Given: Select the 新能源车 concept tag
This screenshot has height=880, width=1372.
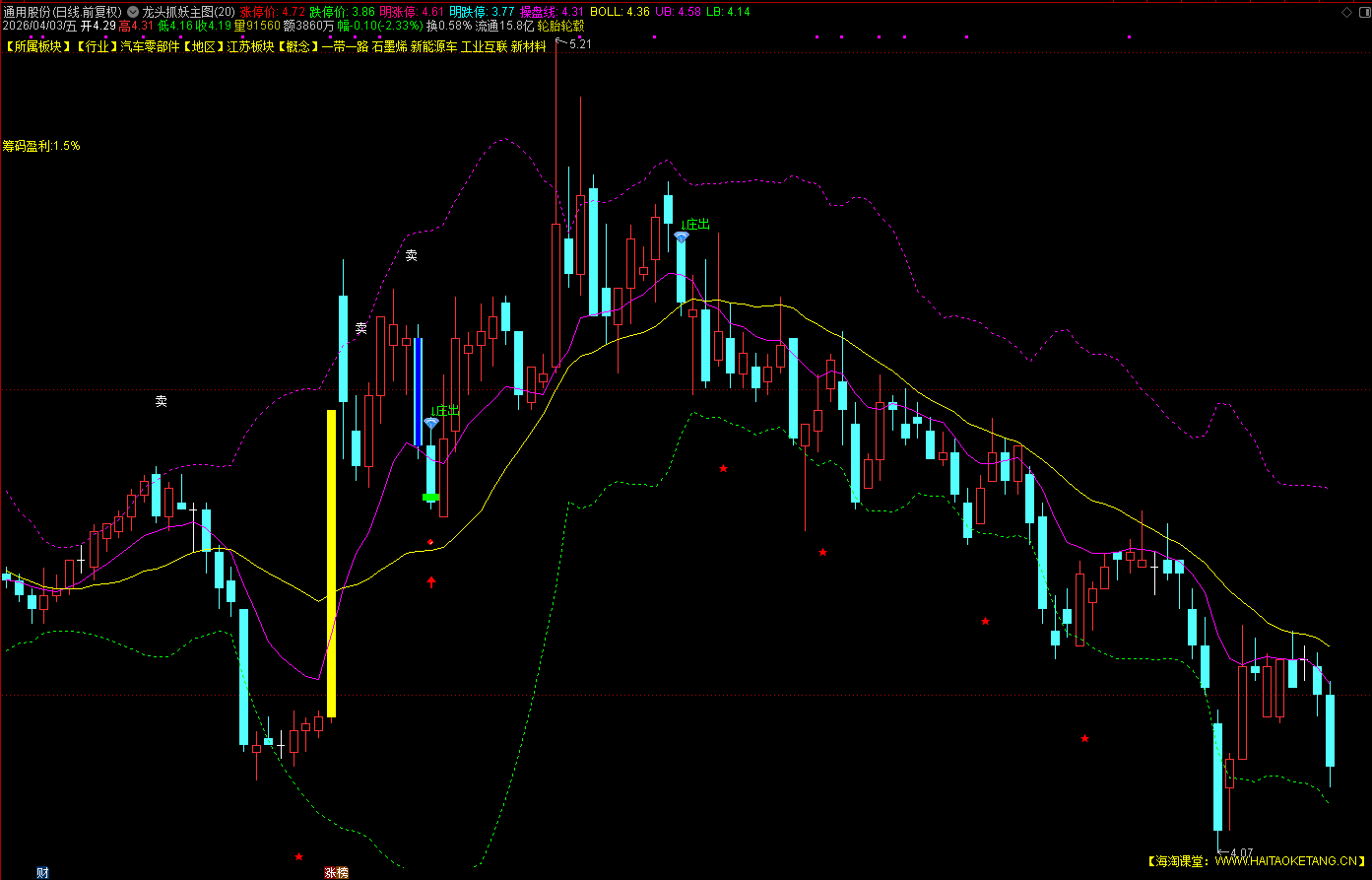Looking at the screenshot, I should 433,47.
